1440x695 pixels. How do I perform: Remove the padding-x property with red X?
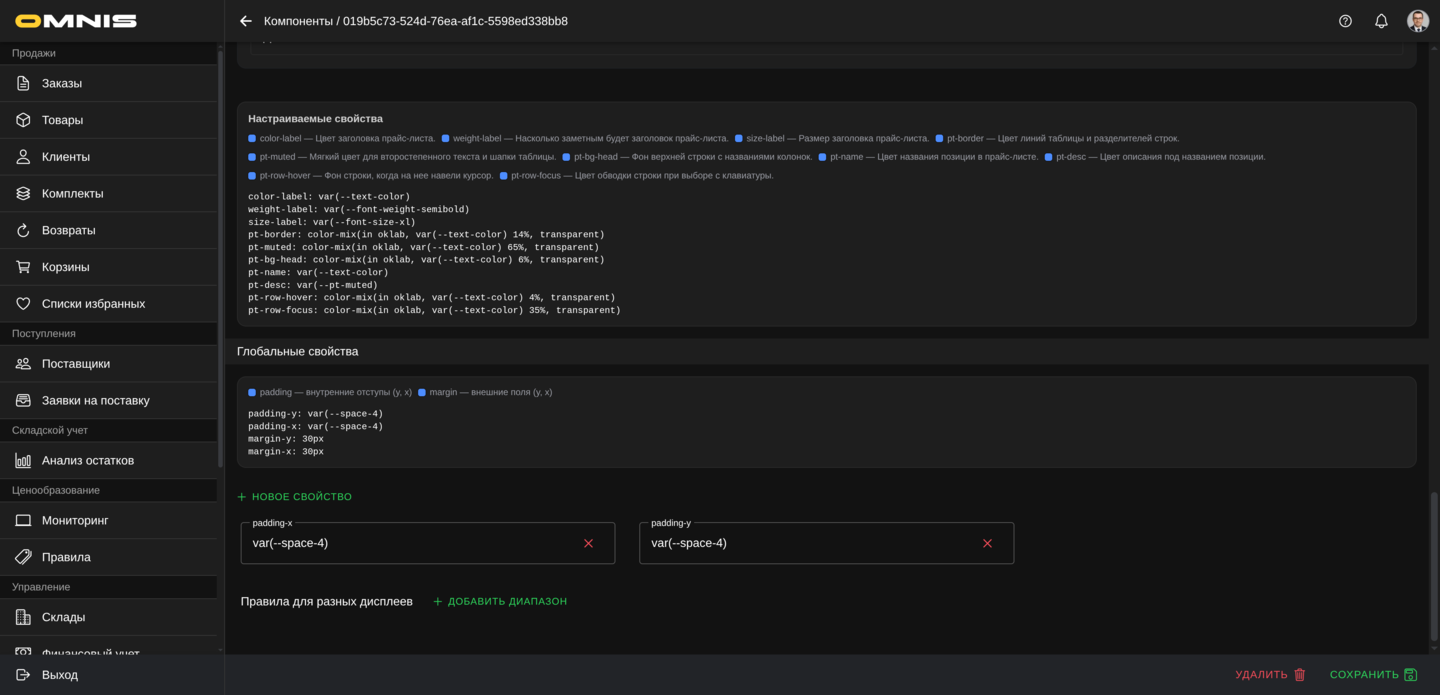tap(588, 543)
